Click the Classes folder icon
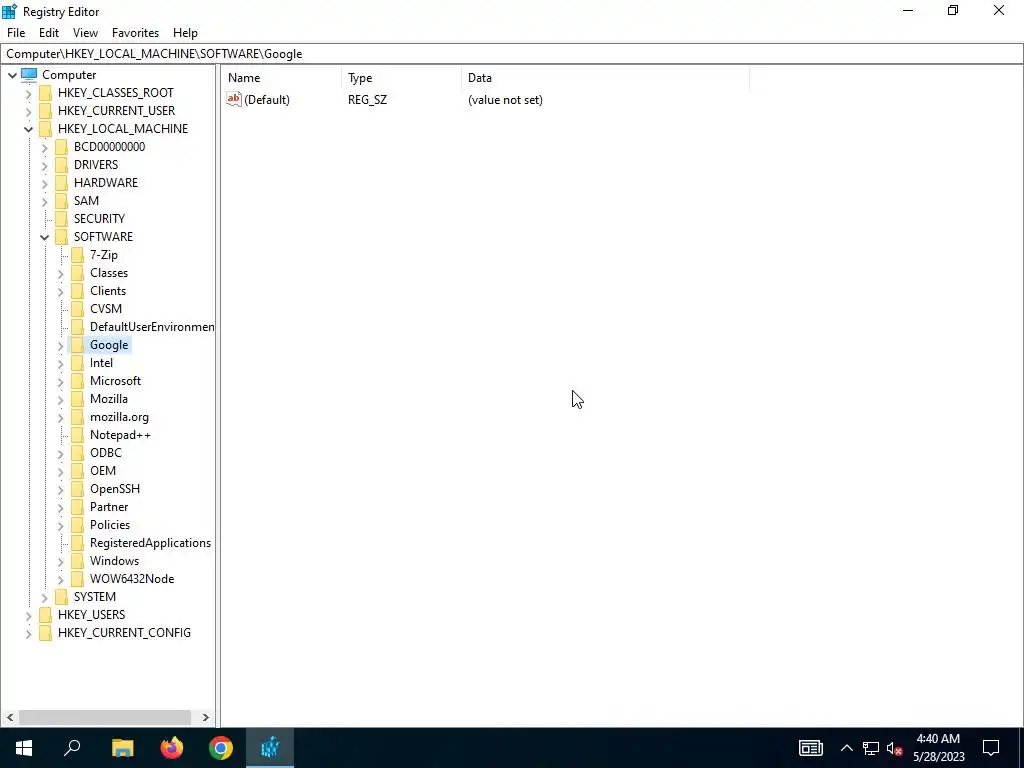The width and height of the screenshot is (1024, 768). click(78, 272)
